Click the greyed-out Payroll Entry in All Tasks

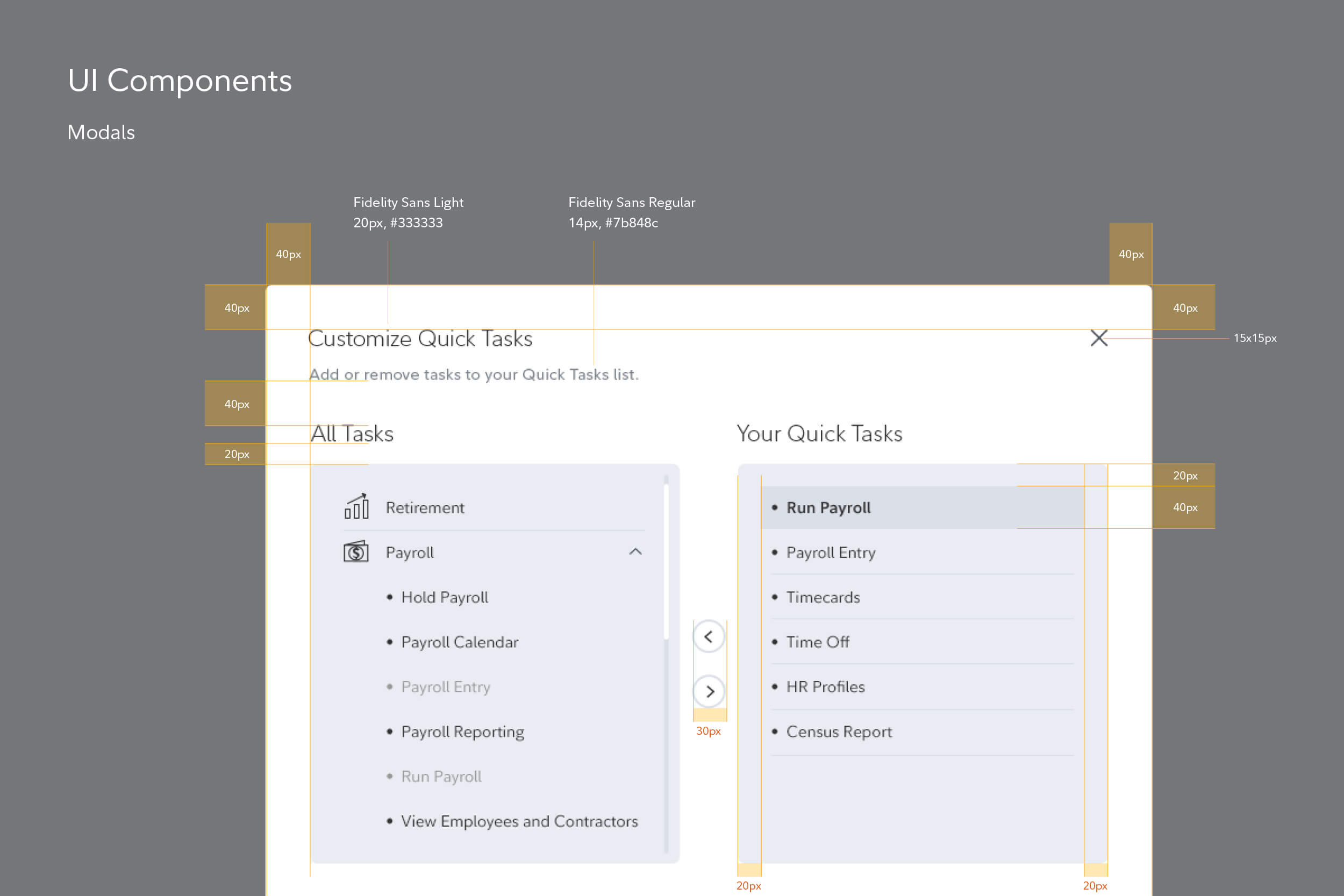pos(446,687)
